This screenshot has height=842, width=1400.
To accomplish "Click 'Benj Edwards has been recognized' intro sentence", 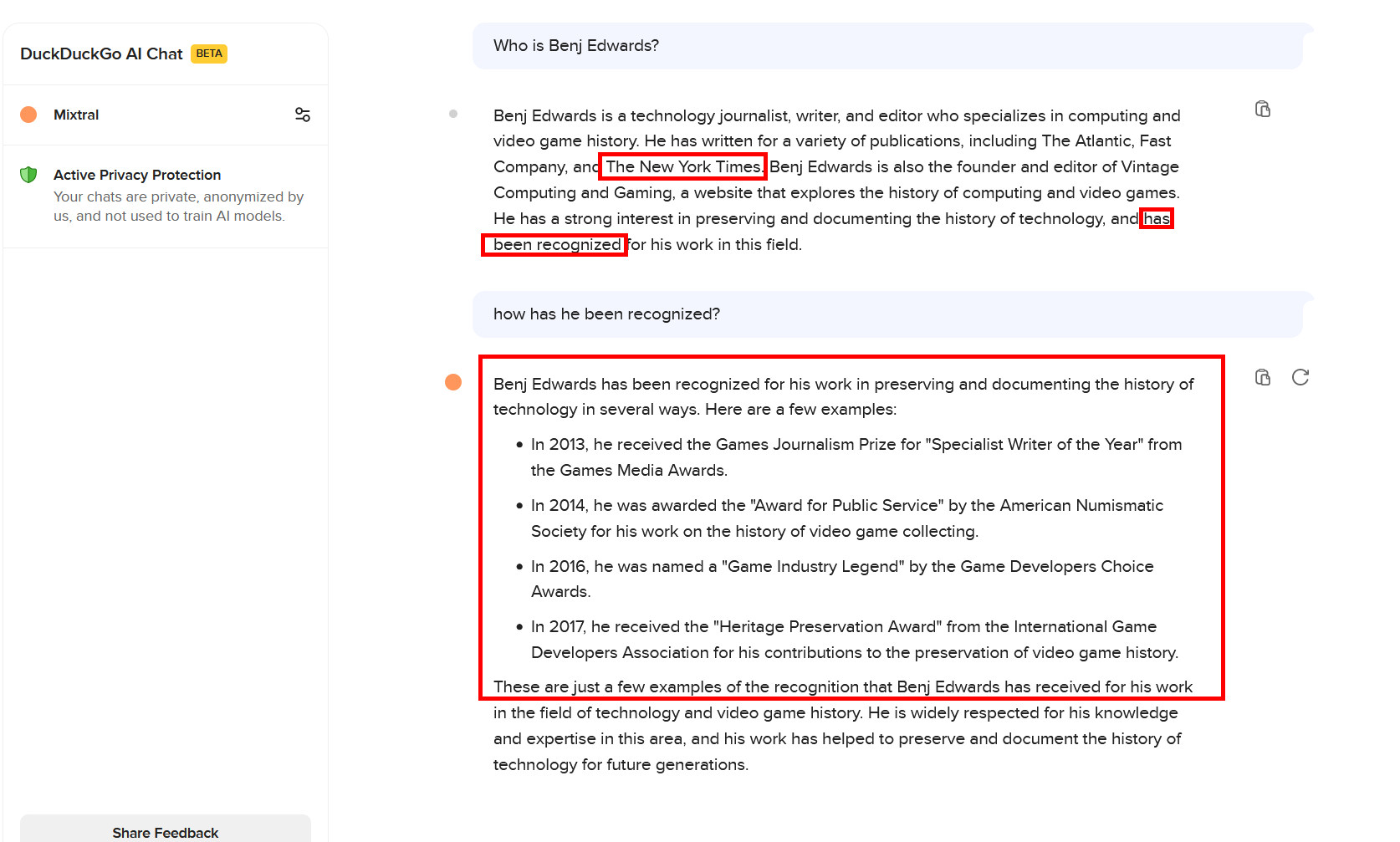I will tap(844, 396).
